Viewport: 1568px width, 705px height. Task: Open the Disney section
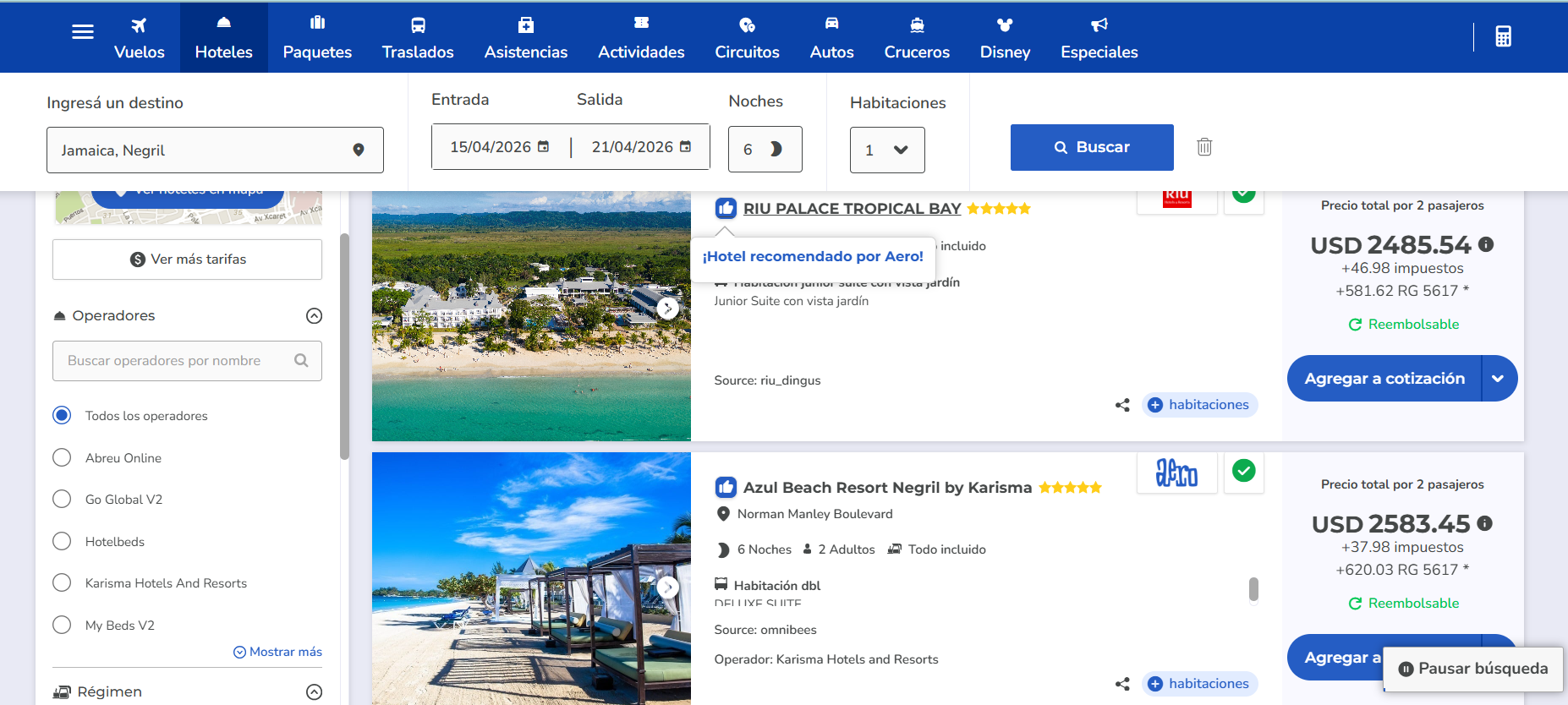click(x=1005, y=38)
